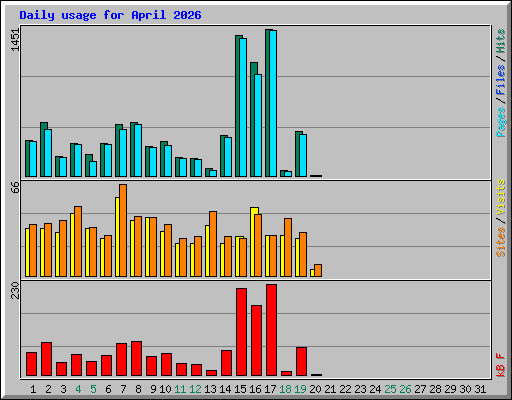Viewport: 512px width, 400px height.
Task: Click day 22 on the x-axis
Action: [345, 389]
